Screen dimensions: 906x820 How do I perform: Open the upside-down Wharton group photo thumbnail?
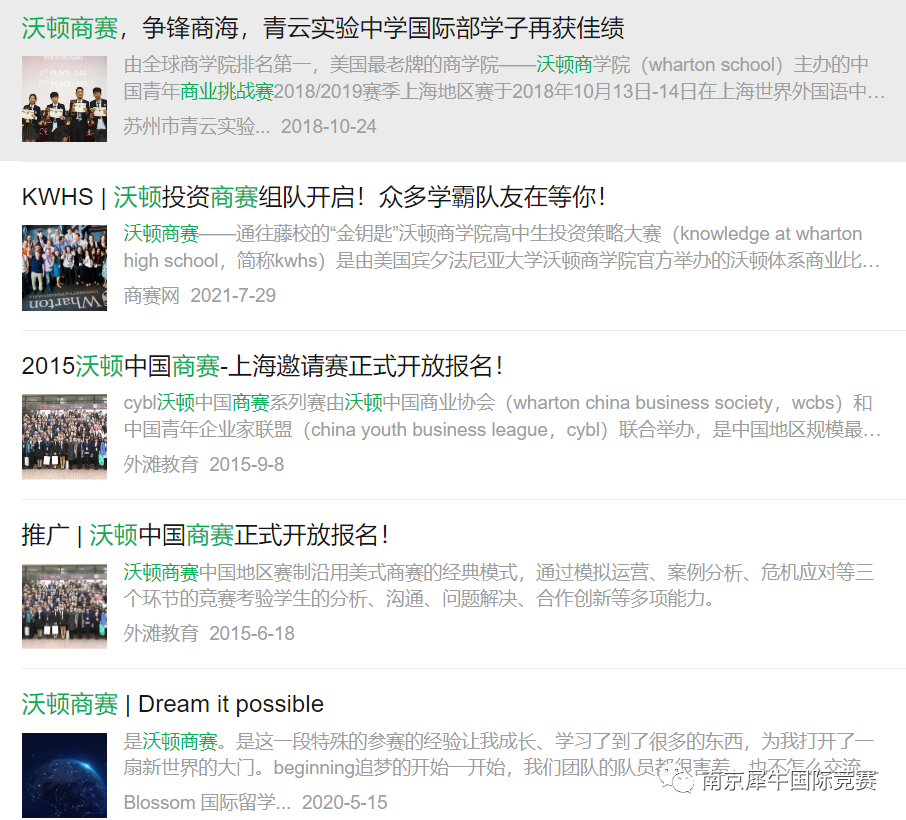64,268
